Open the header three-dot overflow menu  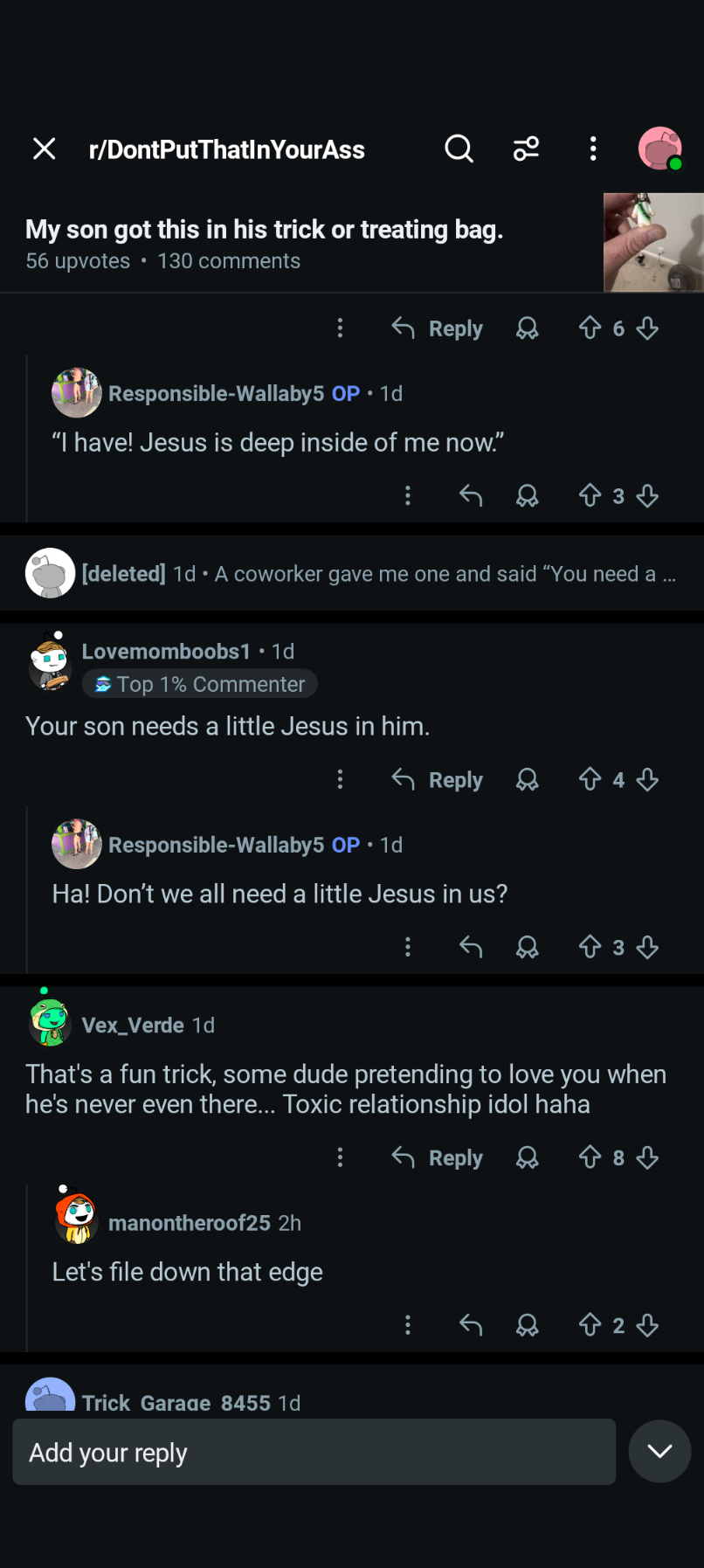[593, 149]
